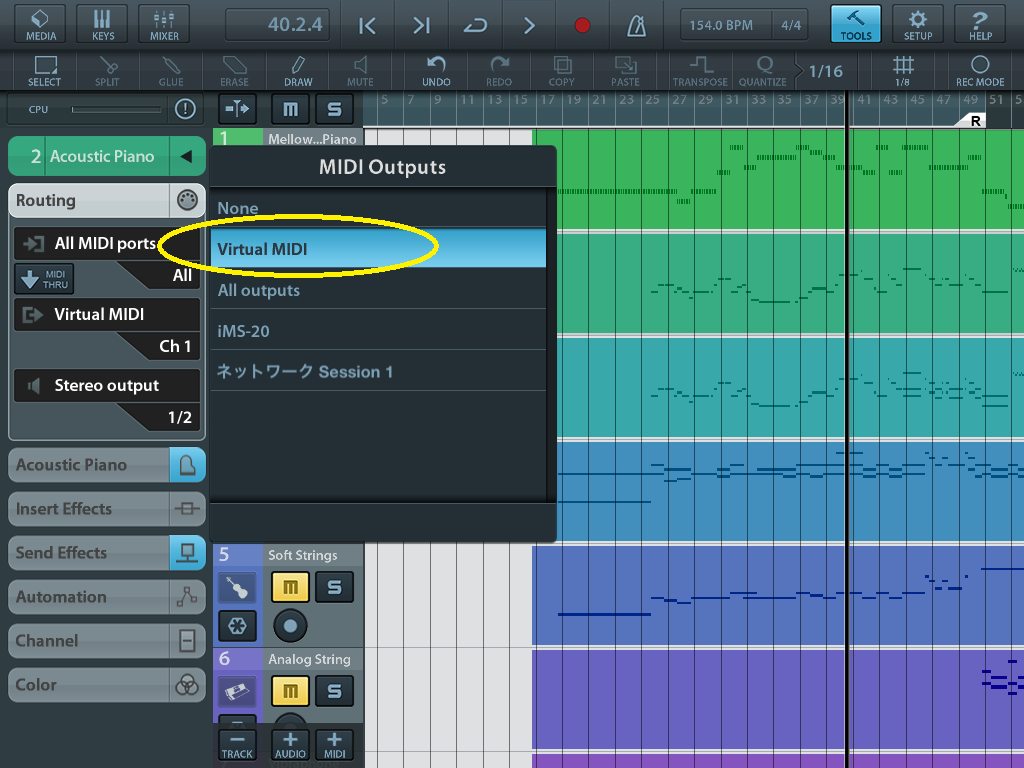Click the track list split arrows button

tap(237, 109)
